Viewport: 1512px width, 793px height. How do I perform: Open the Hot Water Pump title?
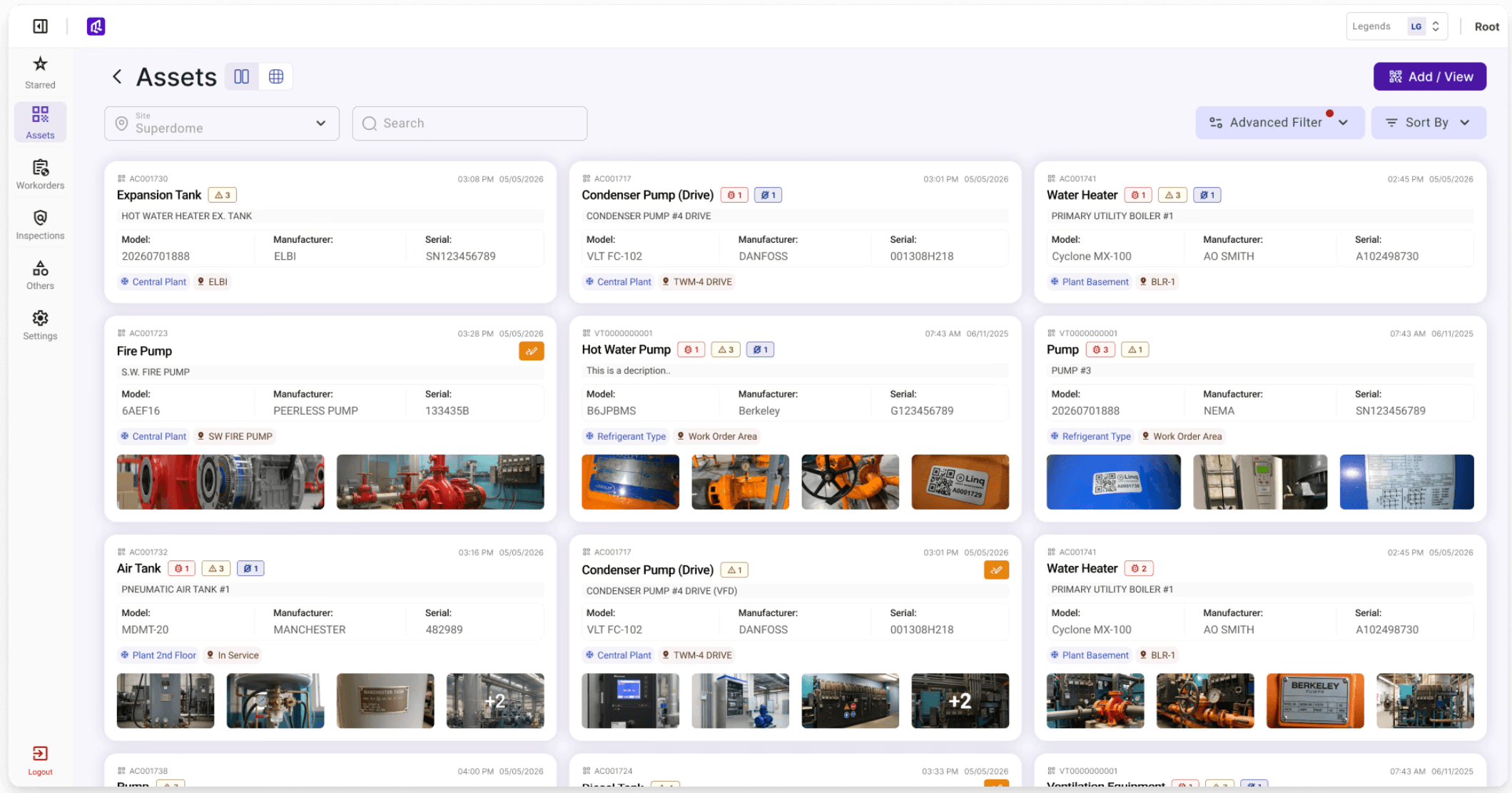coord(626,350)
